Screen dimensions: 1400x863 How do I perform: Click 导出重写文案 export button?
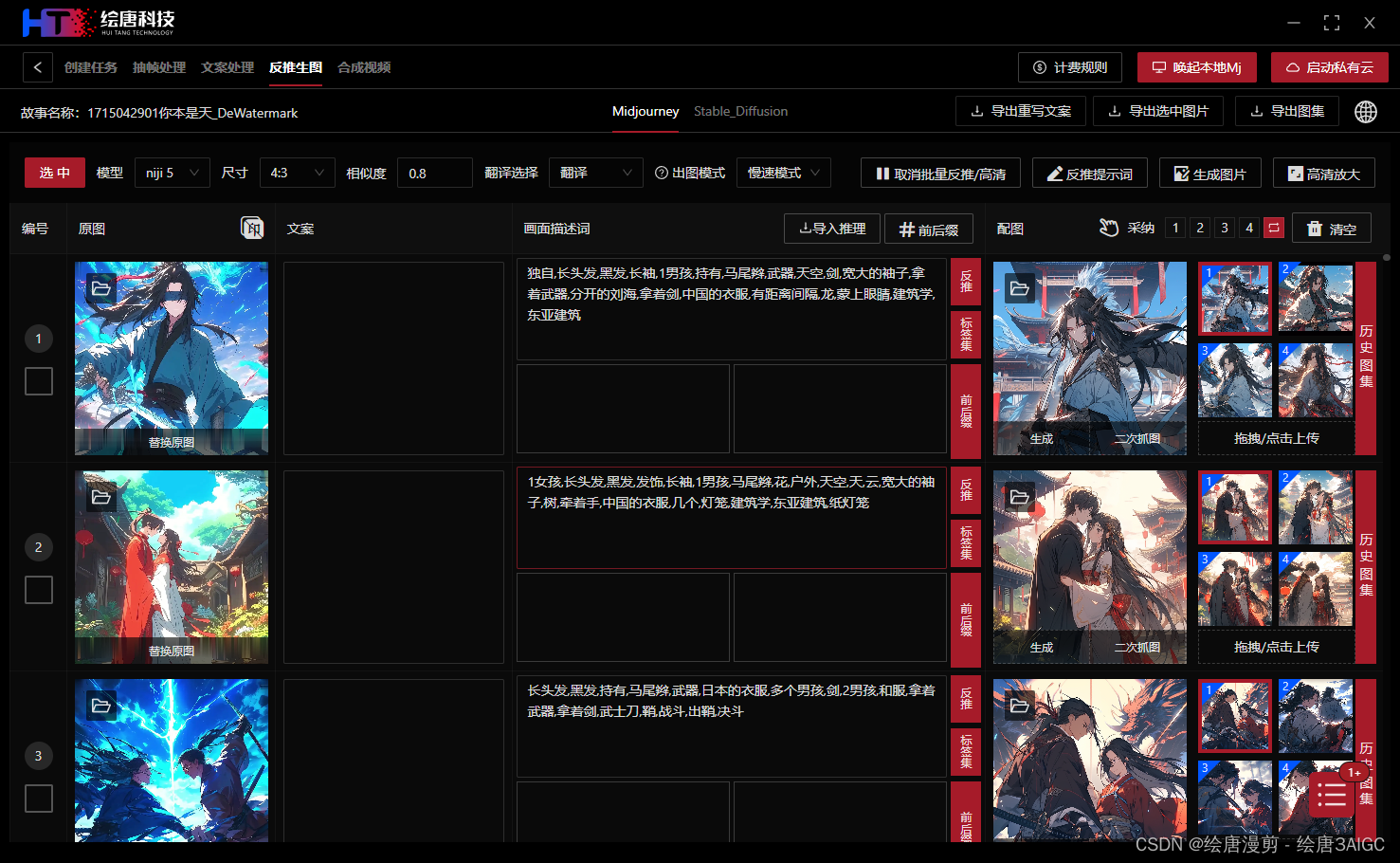[1021, 111]
